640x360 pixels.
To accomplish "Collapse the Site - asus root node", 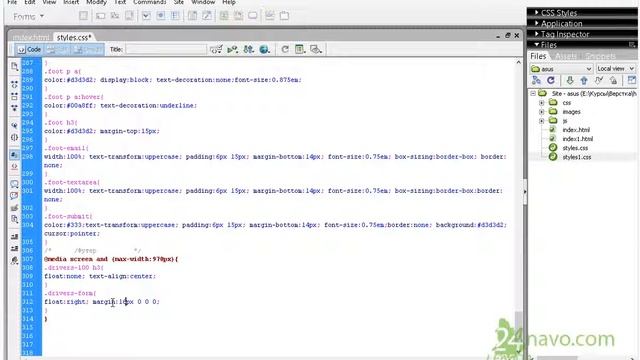I will pos(533,93).
